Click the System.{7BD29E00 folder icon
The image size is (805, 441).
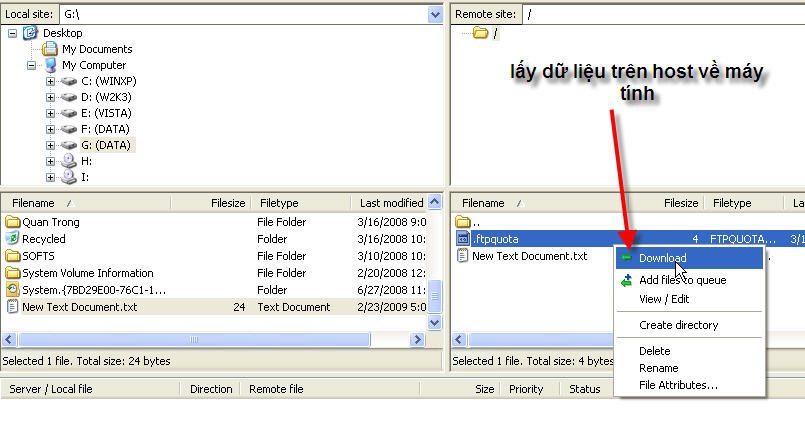[12, 290]
